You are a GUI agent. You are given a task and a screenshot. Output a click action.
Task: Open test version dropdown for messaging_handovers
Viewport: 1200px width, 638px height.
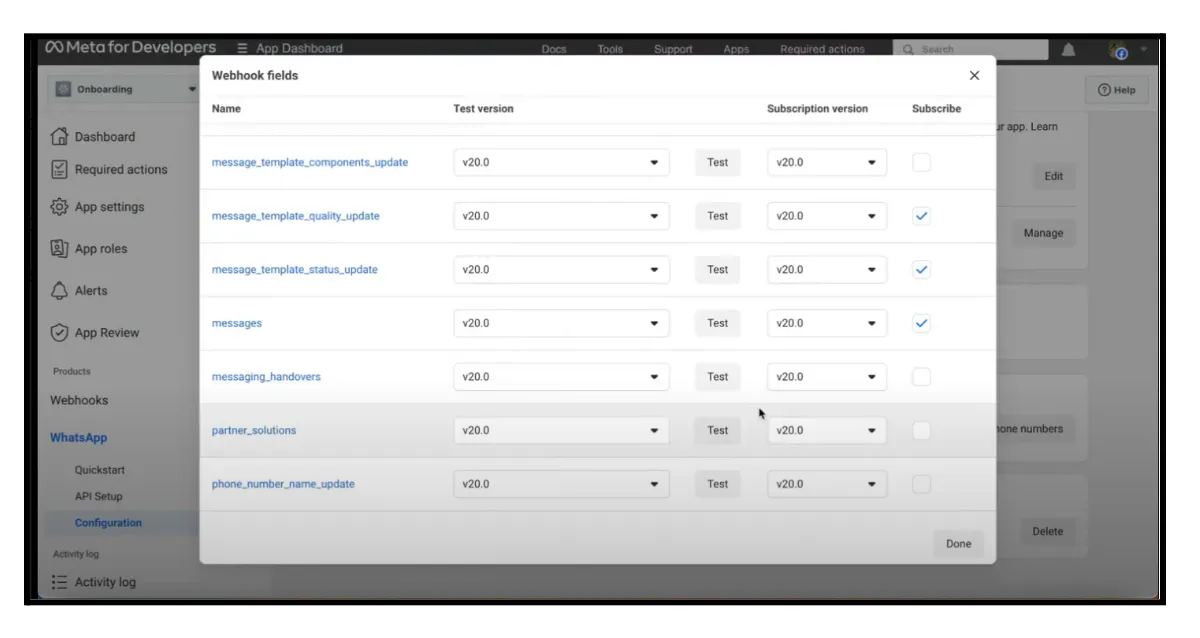561,377
